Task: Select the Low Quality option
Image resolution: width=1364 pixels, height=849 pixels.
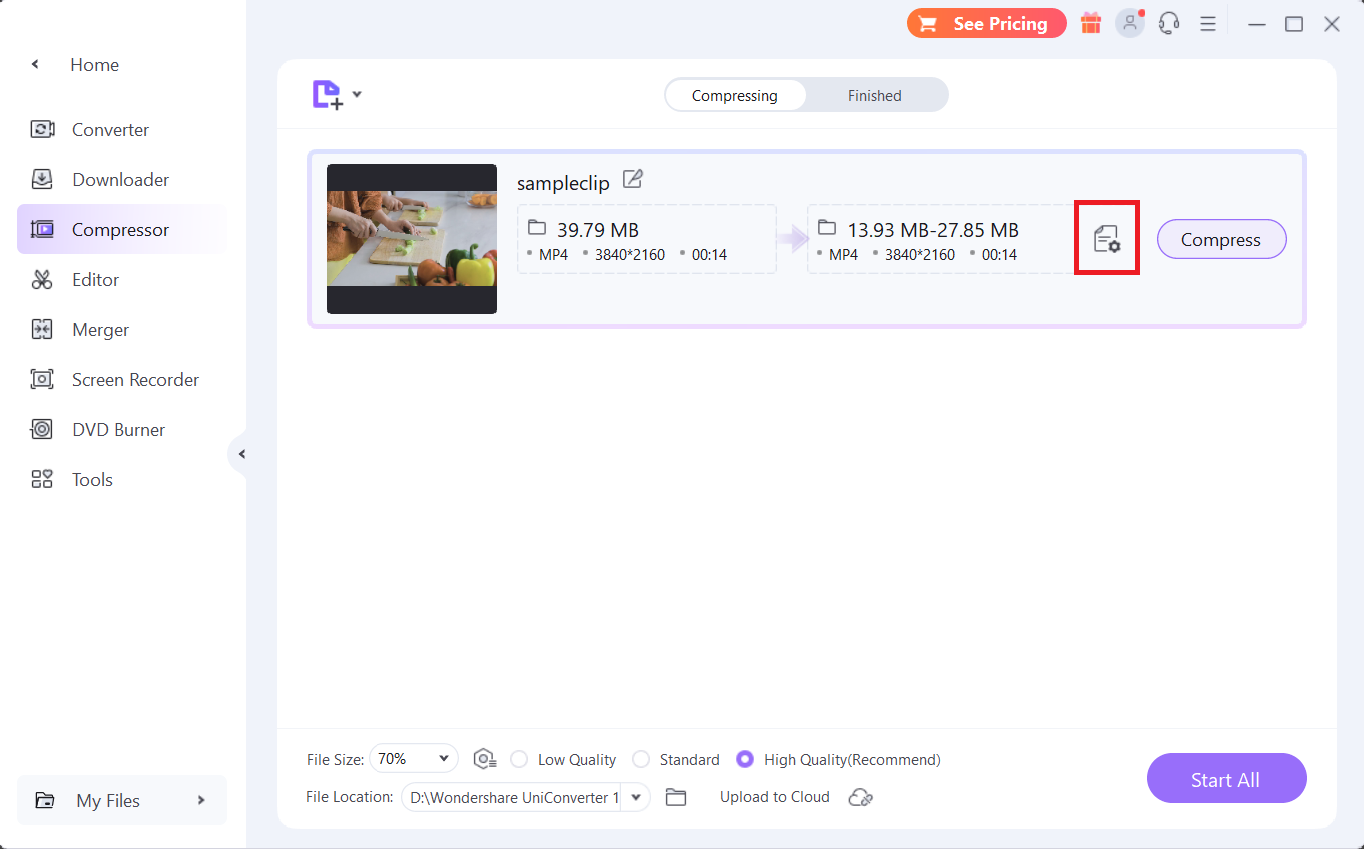Action: pos(518,759)
